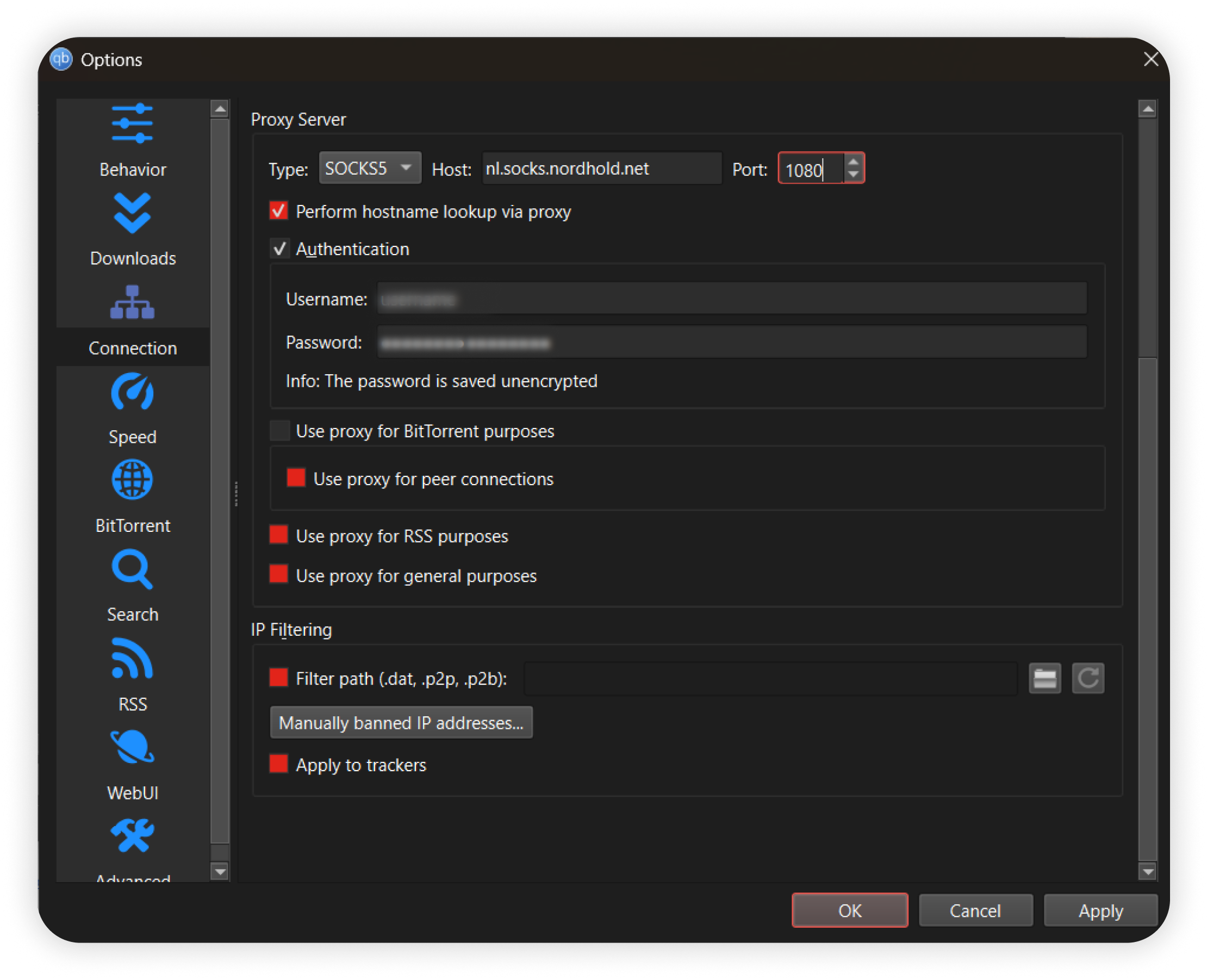Click the reload filter icon

tap(1087, 678)
